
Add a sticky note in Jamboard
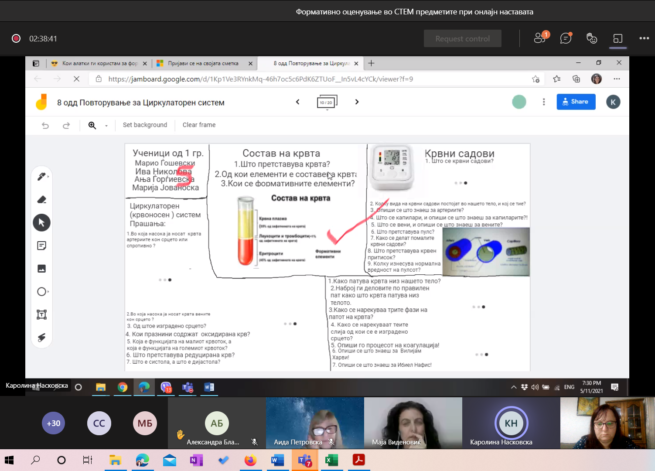pos(41,246)
